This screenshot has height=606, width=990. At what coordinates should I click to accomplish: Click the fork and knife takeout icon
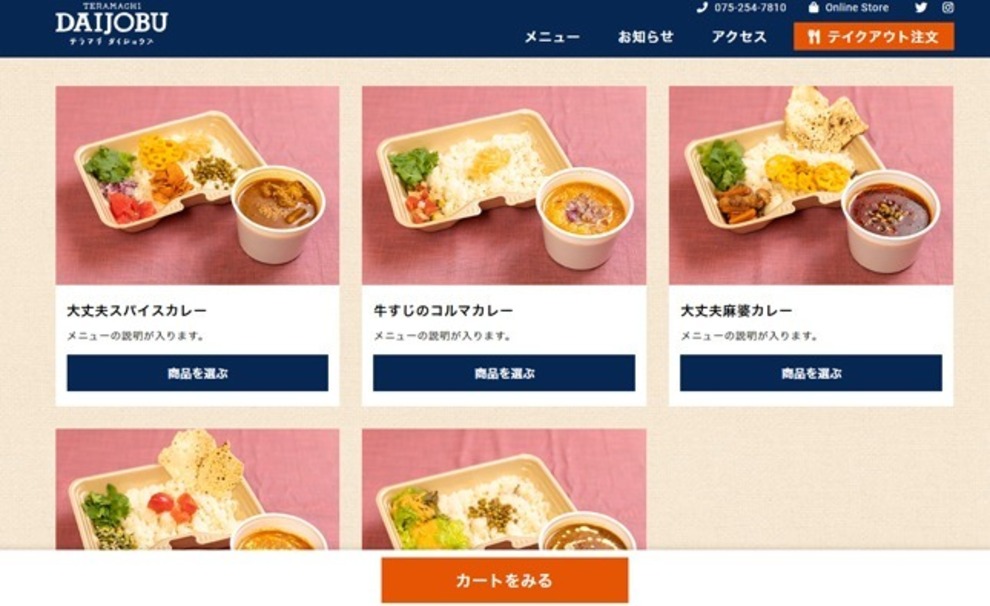[814, 37]
